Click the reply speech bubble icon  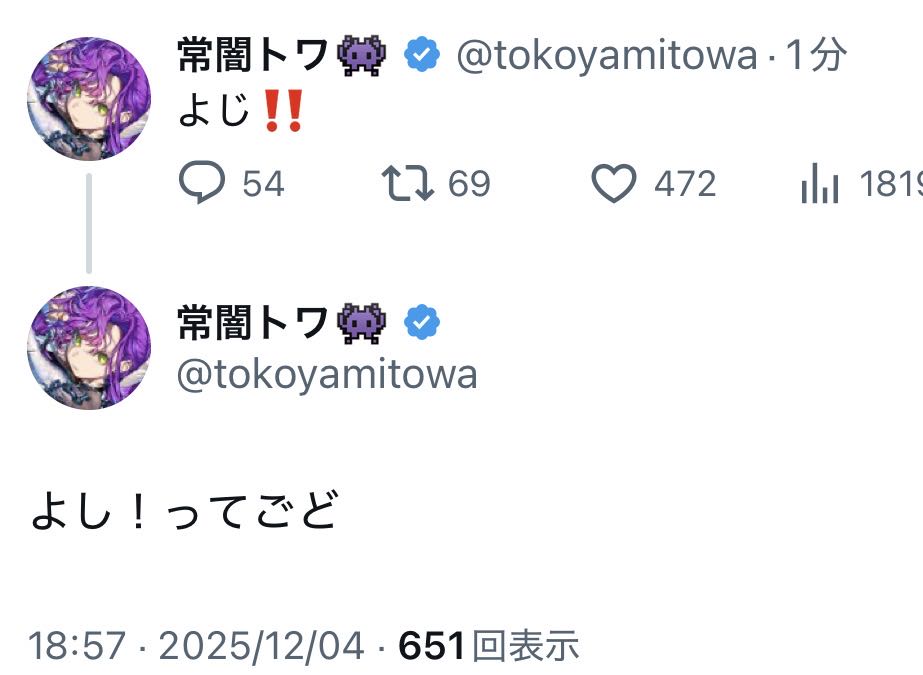pos(201,183)
